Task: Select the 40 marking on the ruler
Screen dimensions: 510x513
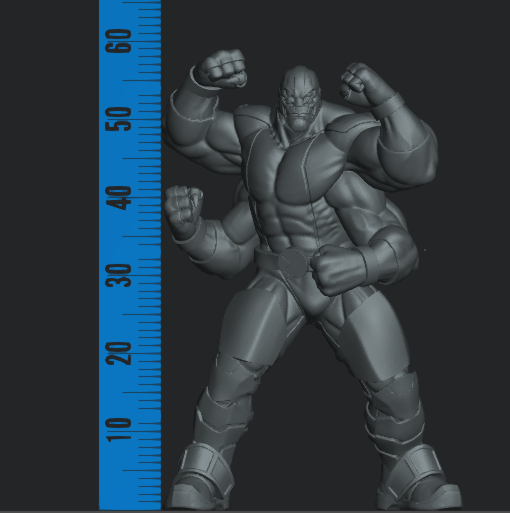Action: coord(118,198)
